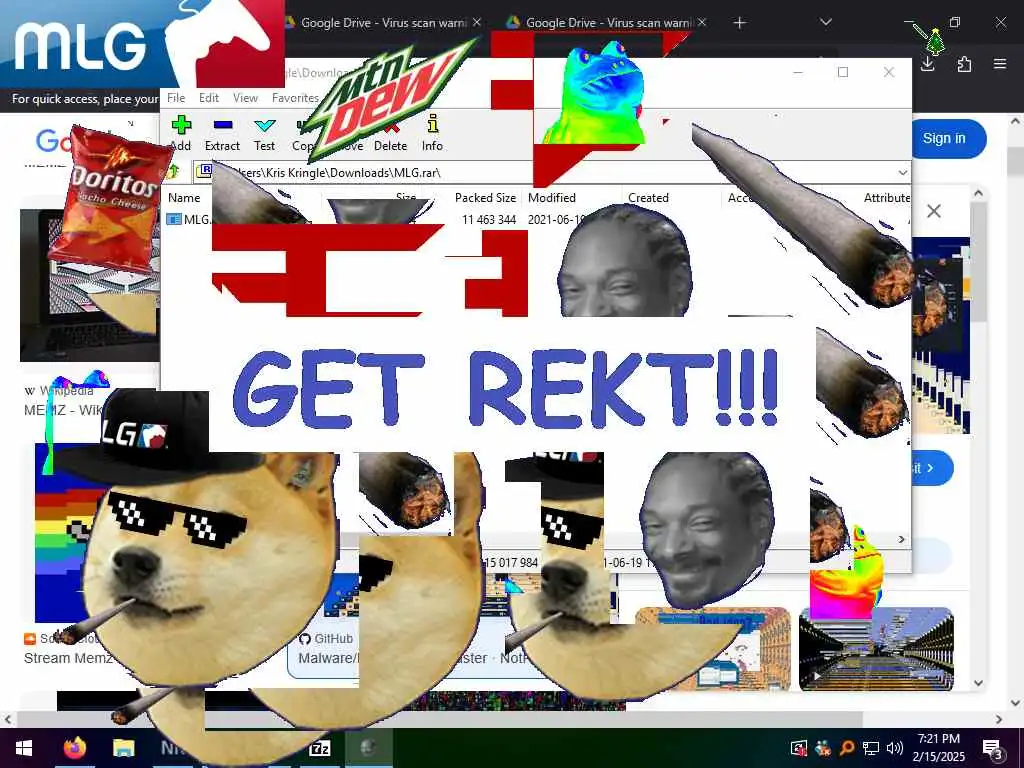Click the 7-Zip horizontal scrollbar right arrow

[902, 539]
